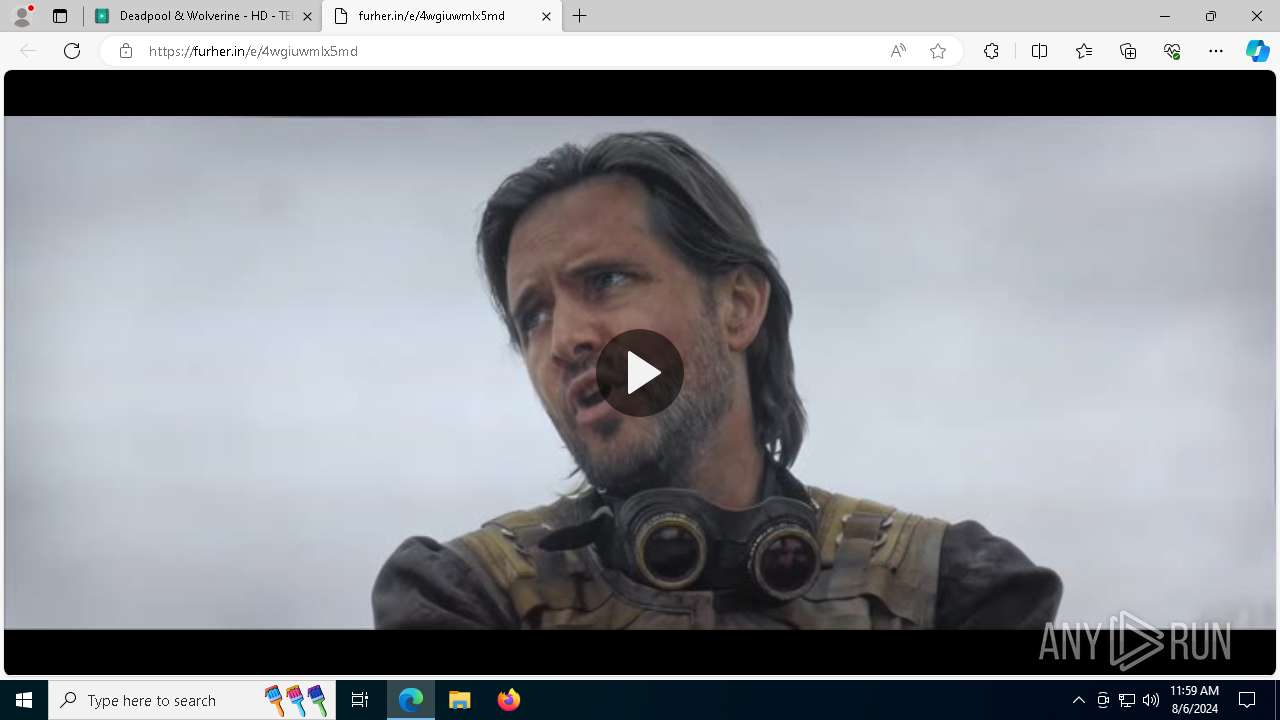
Task: Open the Extensions puzzle icon
Action: point(991,51)
